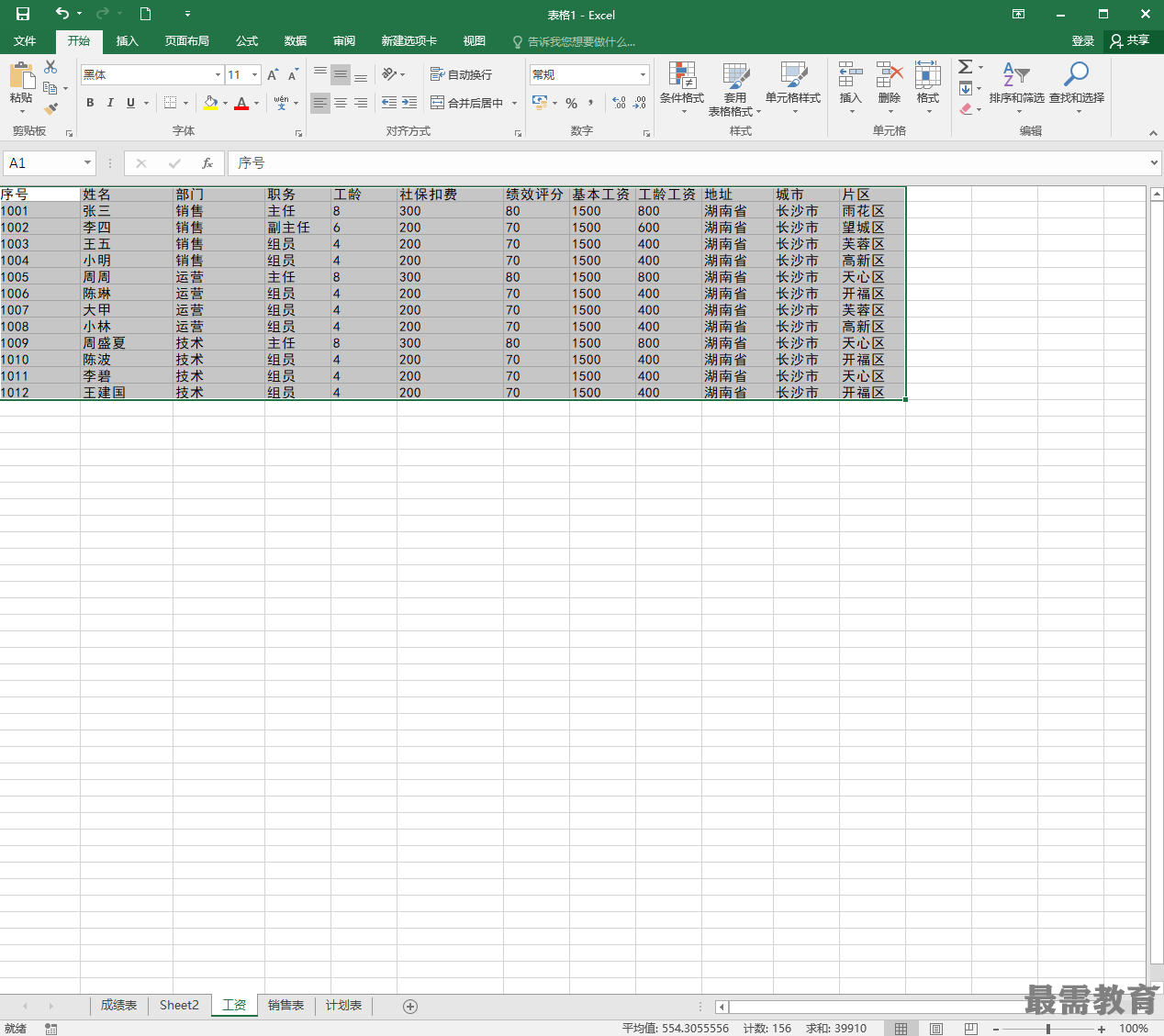1164x1036 pixels.
Task: Click the formula bar input showing 序号
Action: point(687,163)
